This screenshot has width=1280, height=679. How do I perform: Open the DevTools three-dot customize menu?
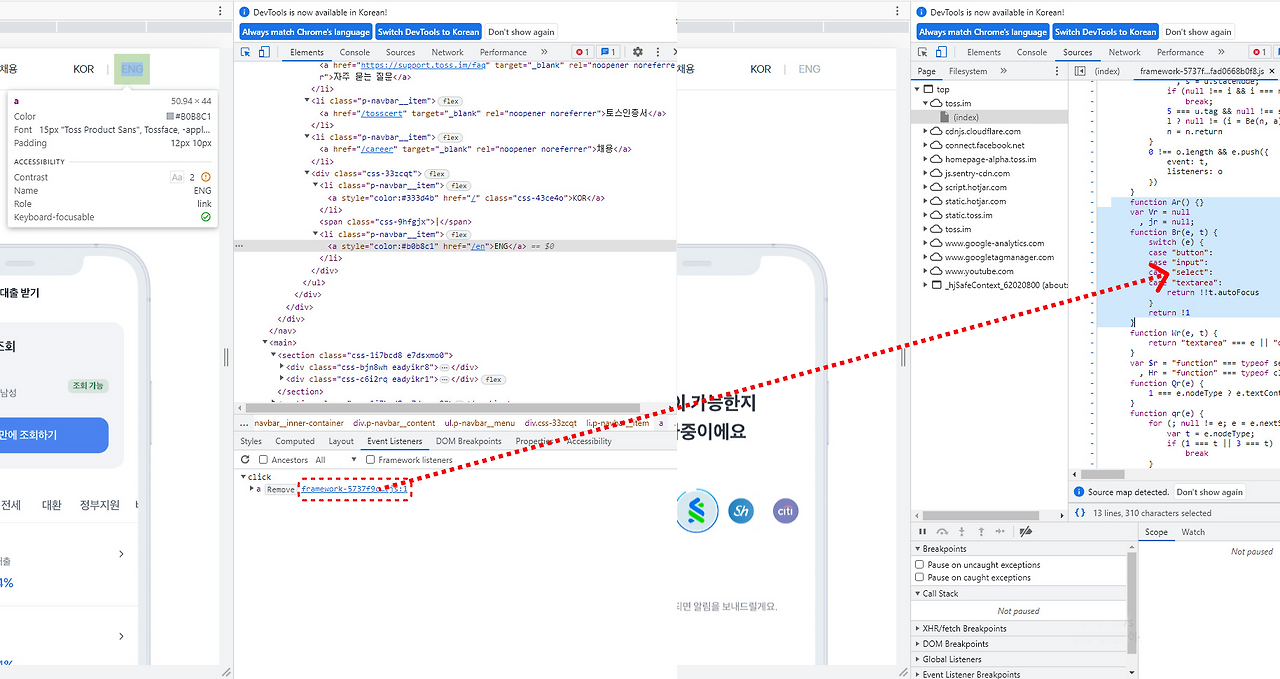658,52
